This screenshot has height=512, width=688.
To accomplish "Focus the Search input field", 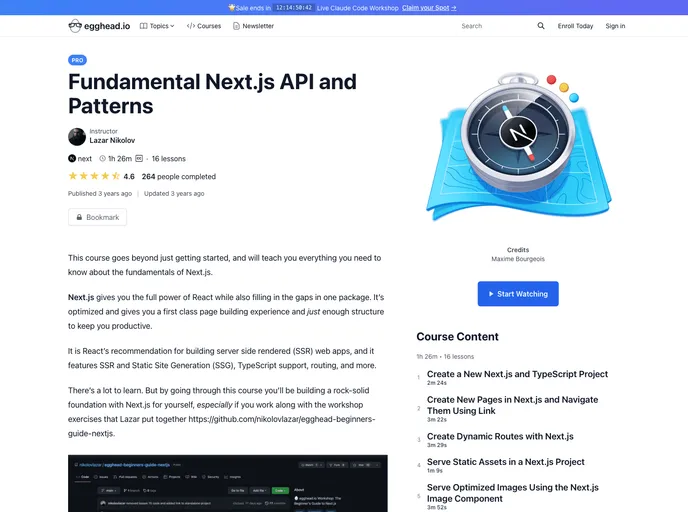I will coord(496,26).
